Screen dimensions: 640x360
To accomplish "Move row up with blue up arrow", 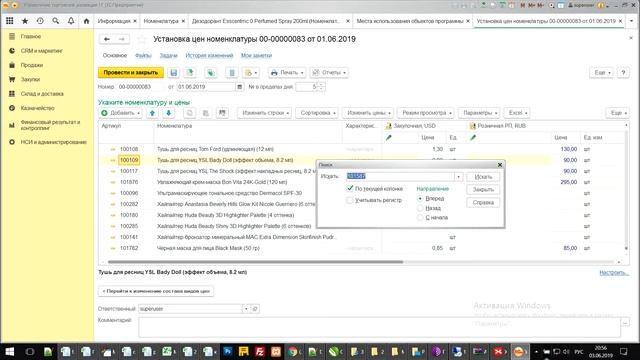I will (x=152, y=113).
